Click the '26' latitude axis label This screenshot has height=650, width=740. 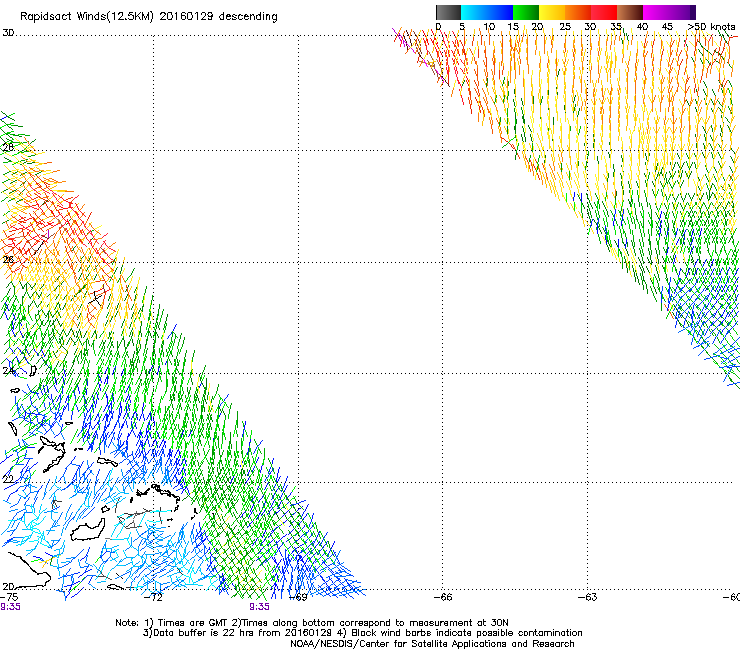(8, 259)
